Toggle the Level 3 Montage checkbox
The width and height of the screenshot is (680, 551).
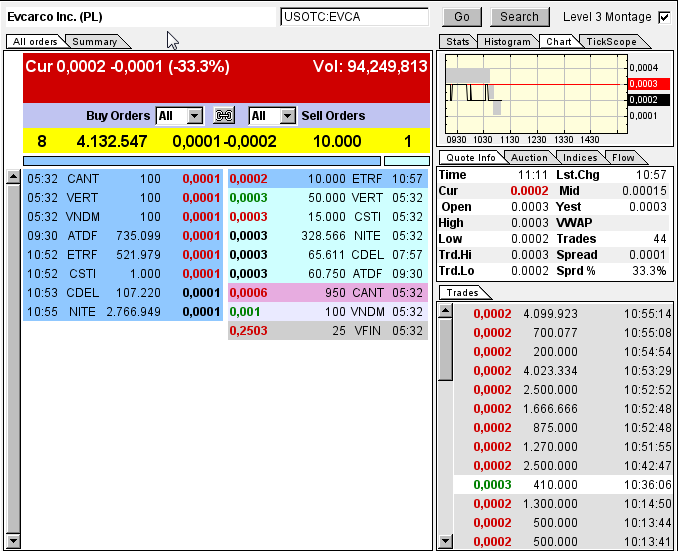pyautogui.click(x=664, y=17)
